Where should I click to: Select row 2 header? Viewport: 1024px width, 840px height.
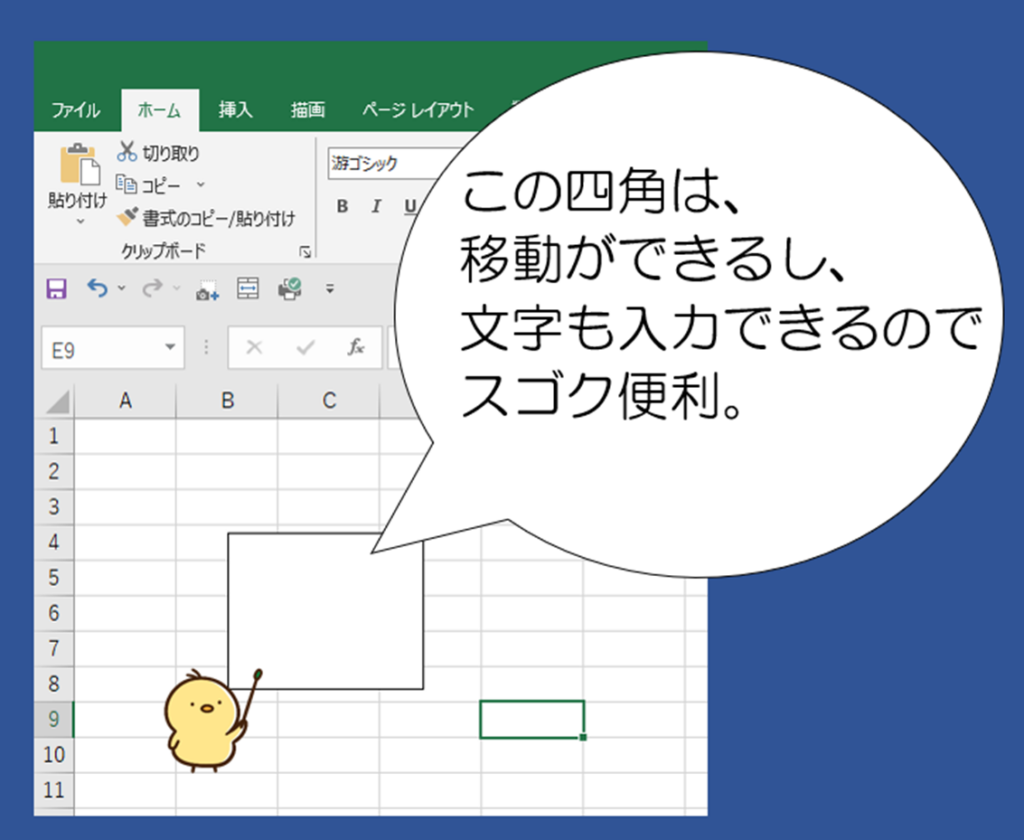54,472
